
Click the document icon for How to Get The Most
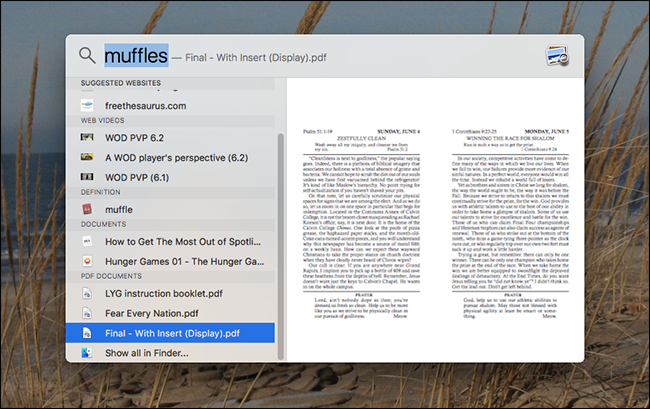tap(87, 241)
